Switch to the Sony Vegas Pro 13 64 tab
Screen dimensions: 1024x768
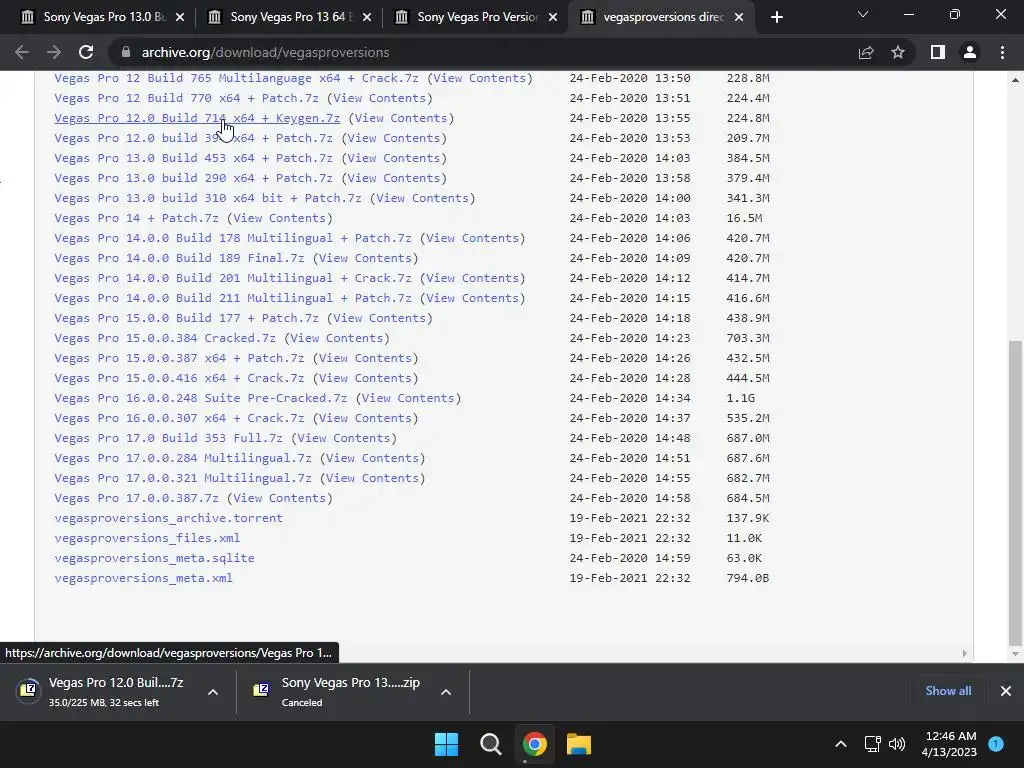point(287,18)
